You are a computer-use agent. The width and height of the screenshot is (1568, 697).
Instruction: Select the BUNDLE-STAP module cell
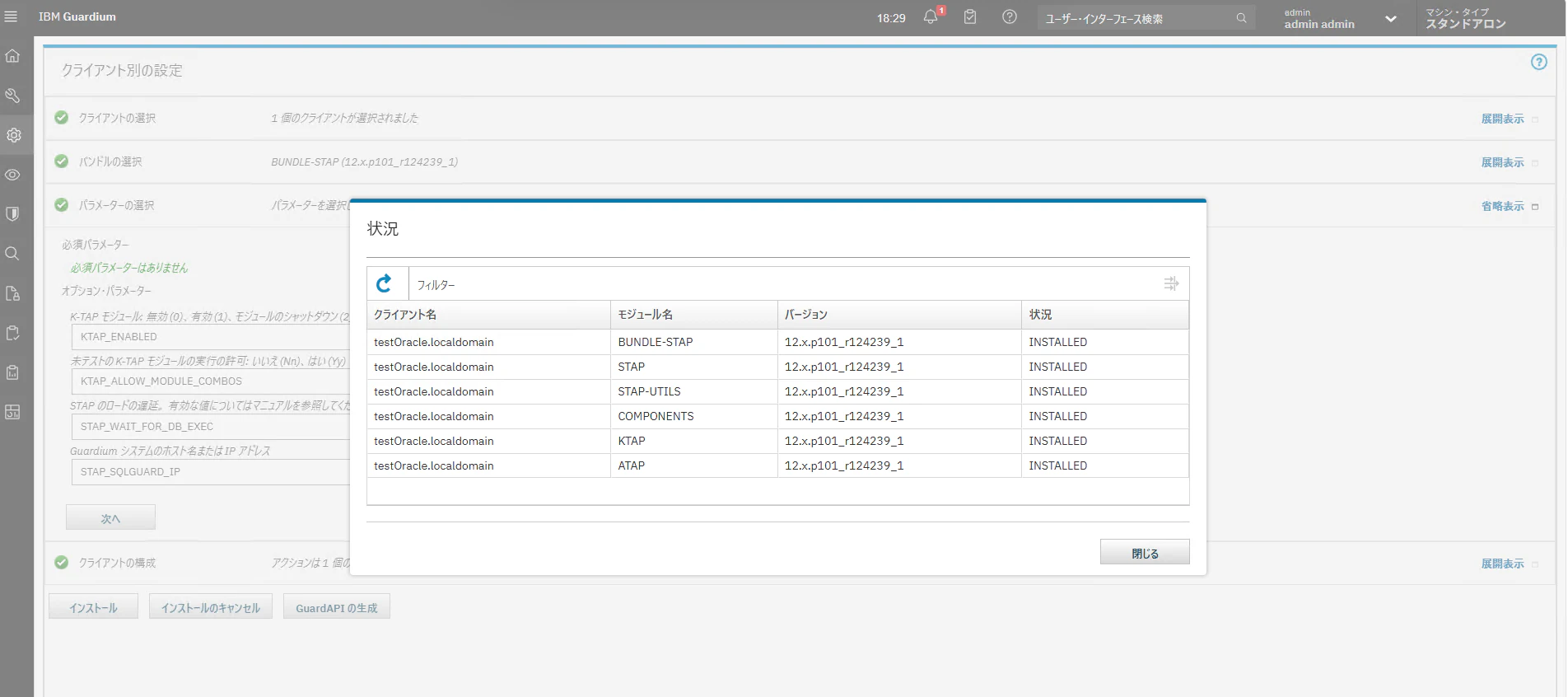pos(694,342)
